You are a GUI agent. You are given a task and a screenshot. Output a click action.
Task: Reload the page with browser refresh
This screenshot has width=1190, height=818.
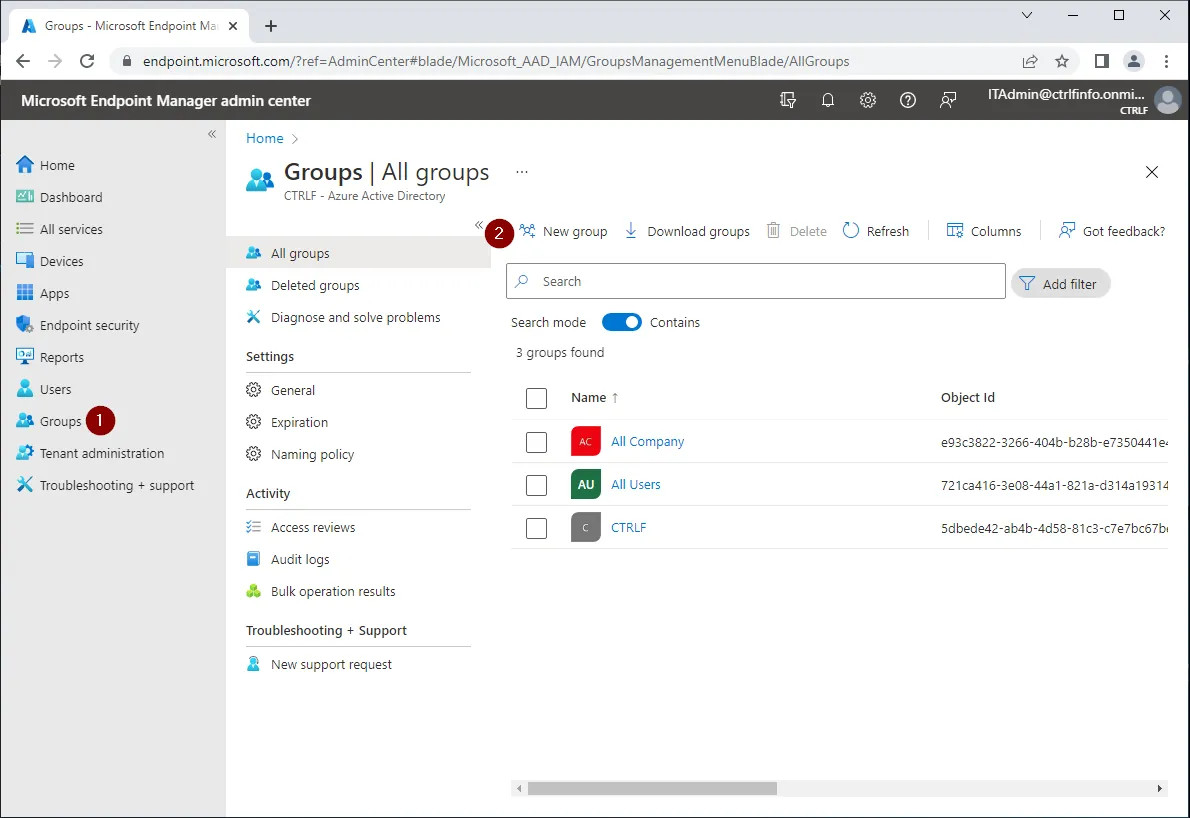tap(87, 61)
